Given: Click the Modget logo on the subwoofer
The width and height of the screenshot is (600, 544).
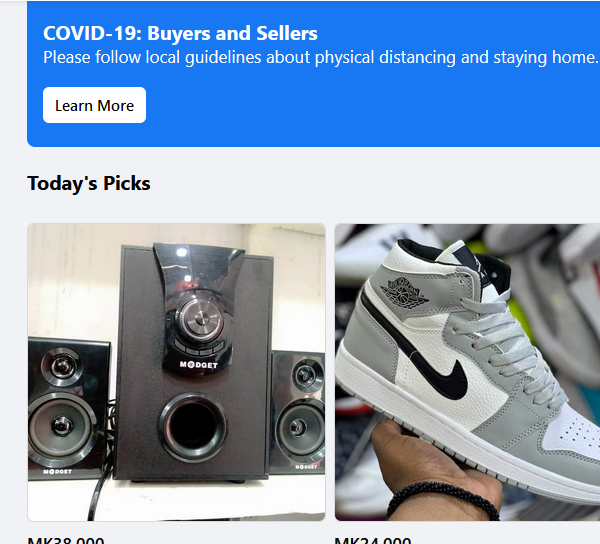Looking at the screenshot, I should 199,365.
